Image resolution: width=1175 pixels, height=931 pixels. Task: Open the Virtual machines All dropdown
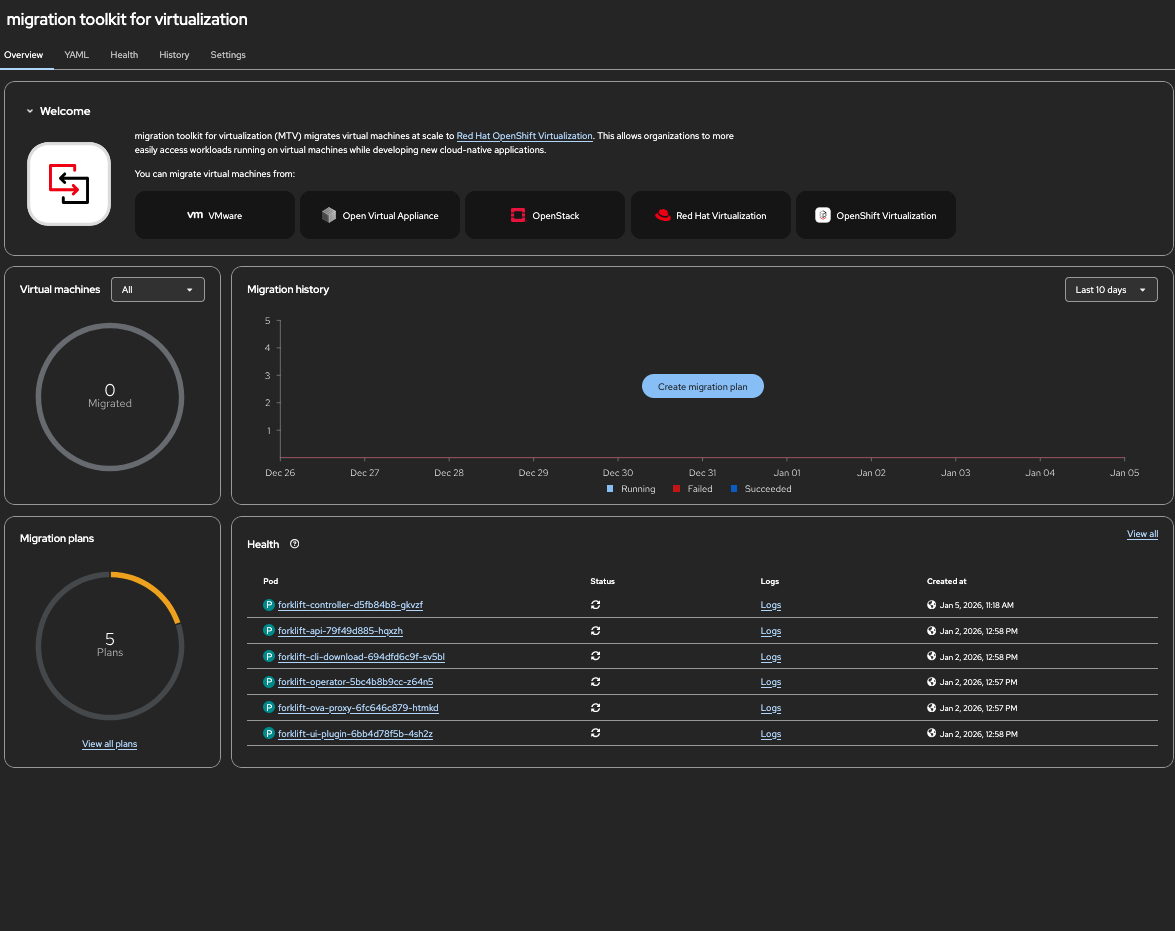(158, 290)
